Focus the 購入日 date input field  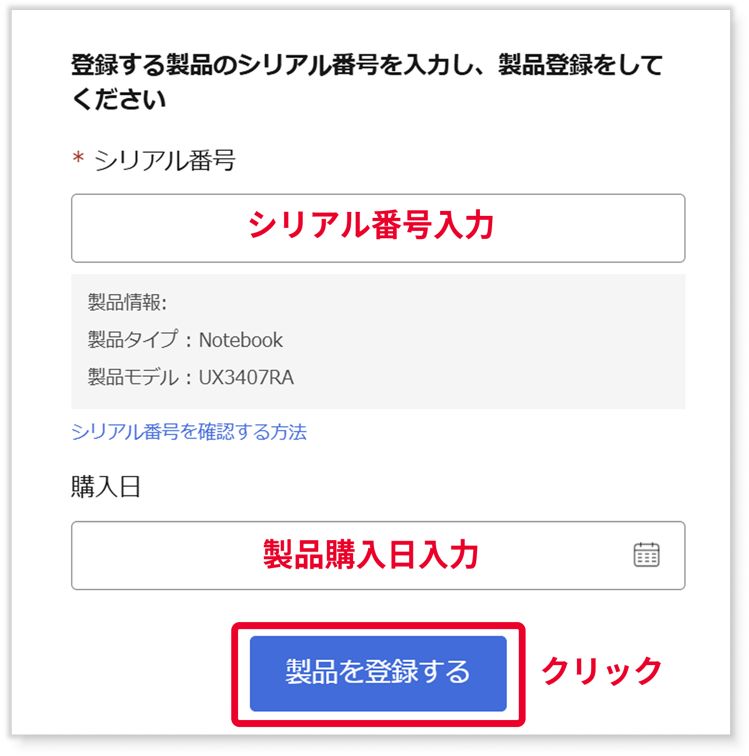(378, 555)
